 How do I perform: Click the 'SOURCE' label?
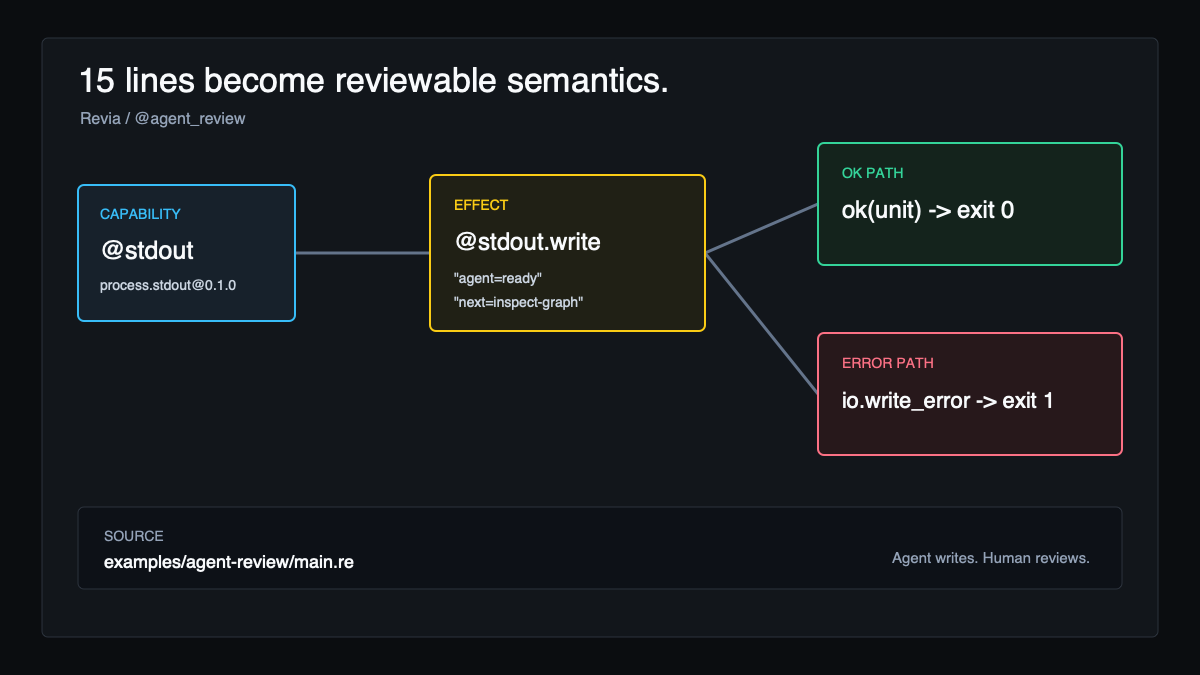[x=134, y=536]
